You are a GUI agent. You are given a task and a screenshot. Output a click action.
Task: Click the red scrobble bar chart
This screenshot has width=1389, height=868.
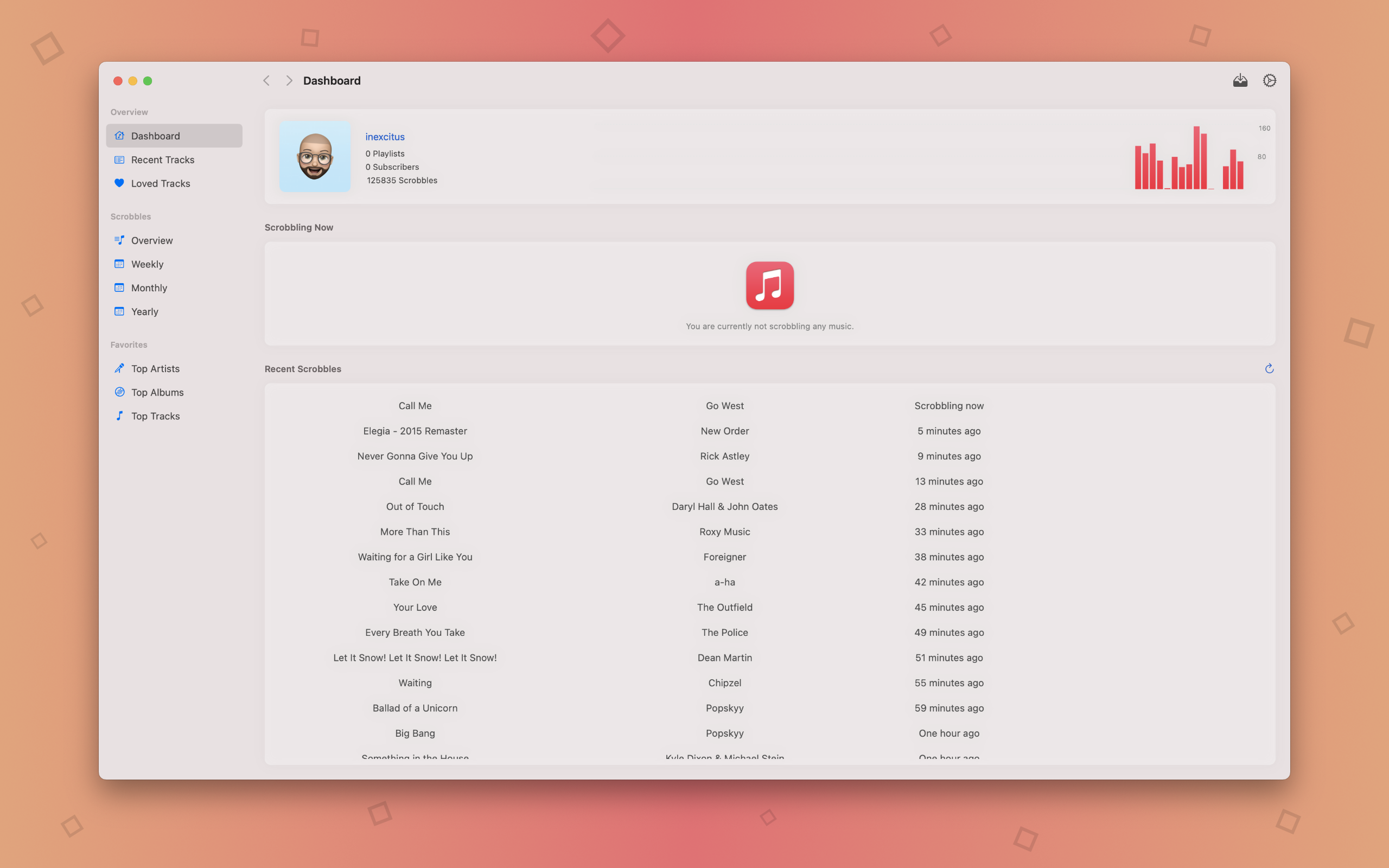coord(1189,157)
